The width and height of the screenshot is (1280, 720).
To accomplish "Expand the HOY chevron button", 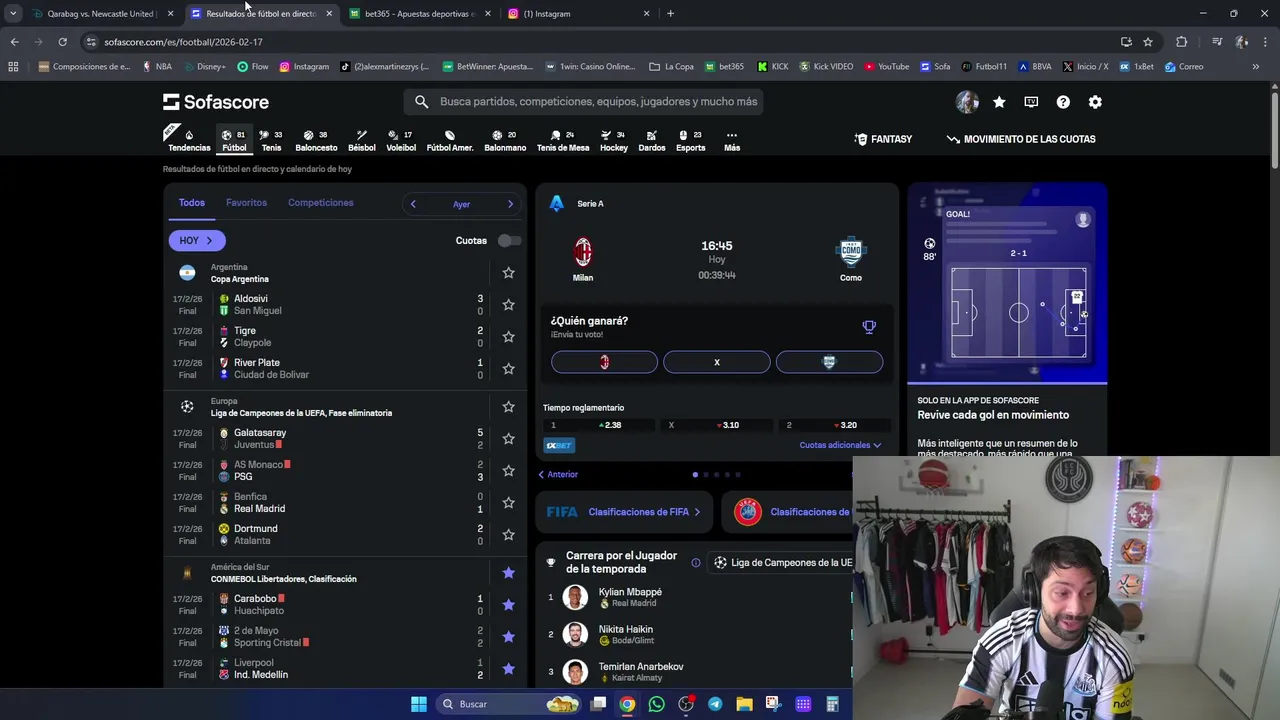I will [x=197, y=241].
